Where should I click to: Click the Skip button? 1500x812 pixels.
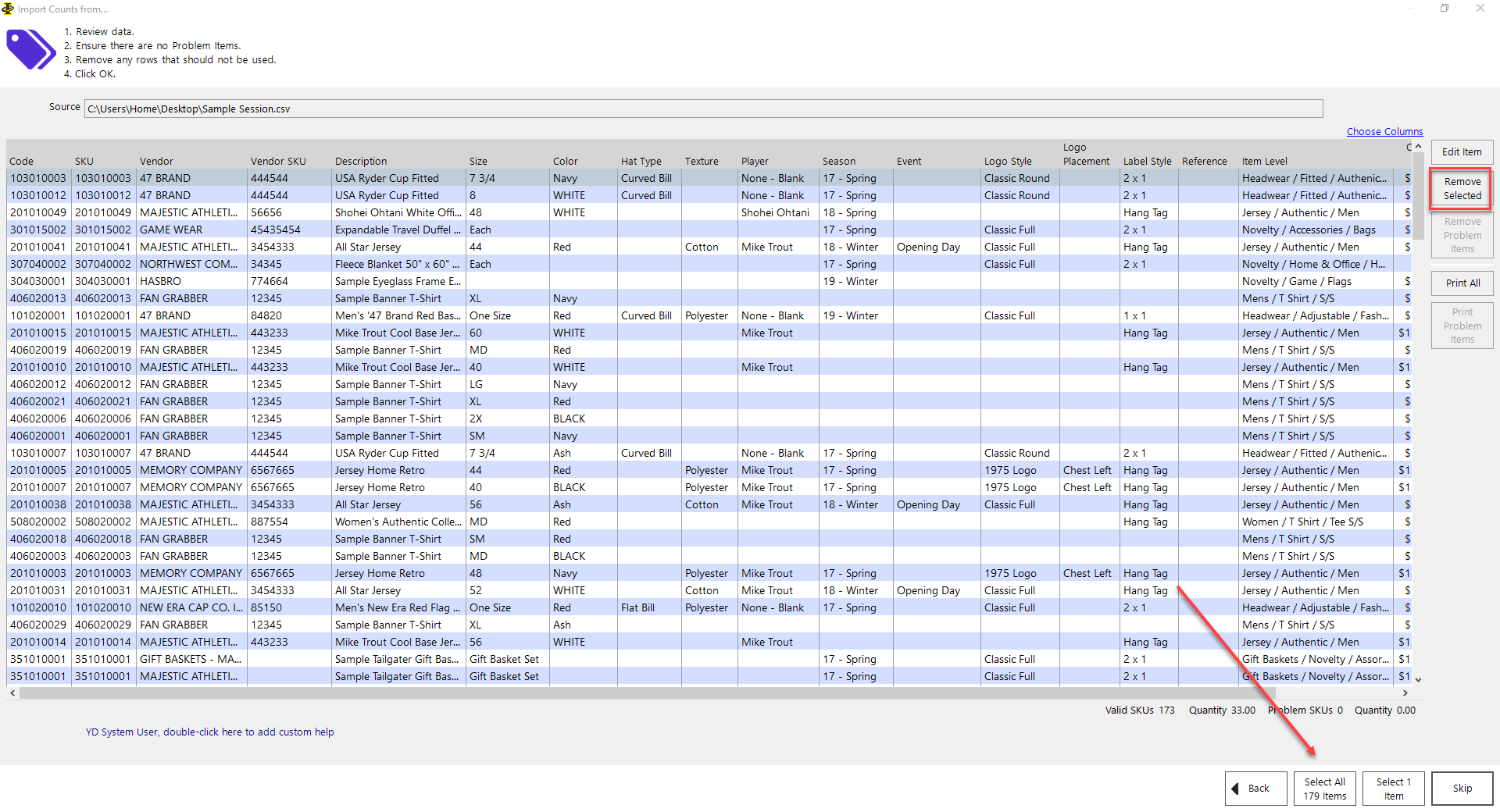[x=1462, y=789]
